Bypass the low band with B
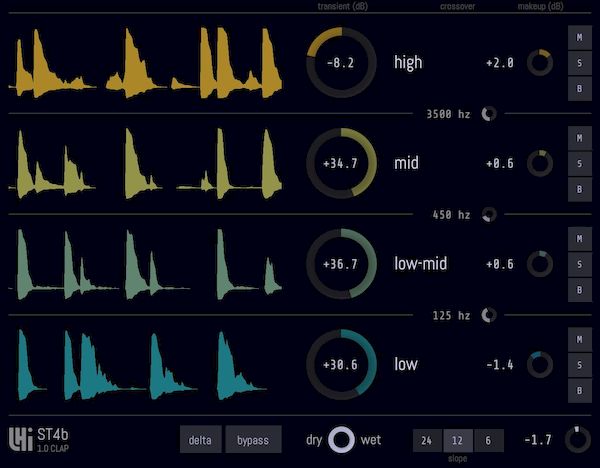600x468 pixels. coord(580,390)
